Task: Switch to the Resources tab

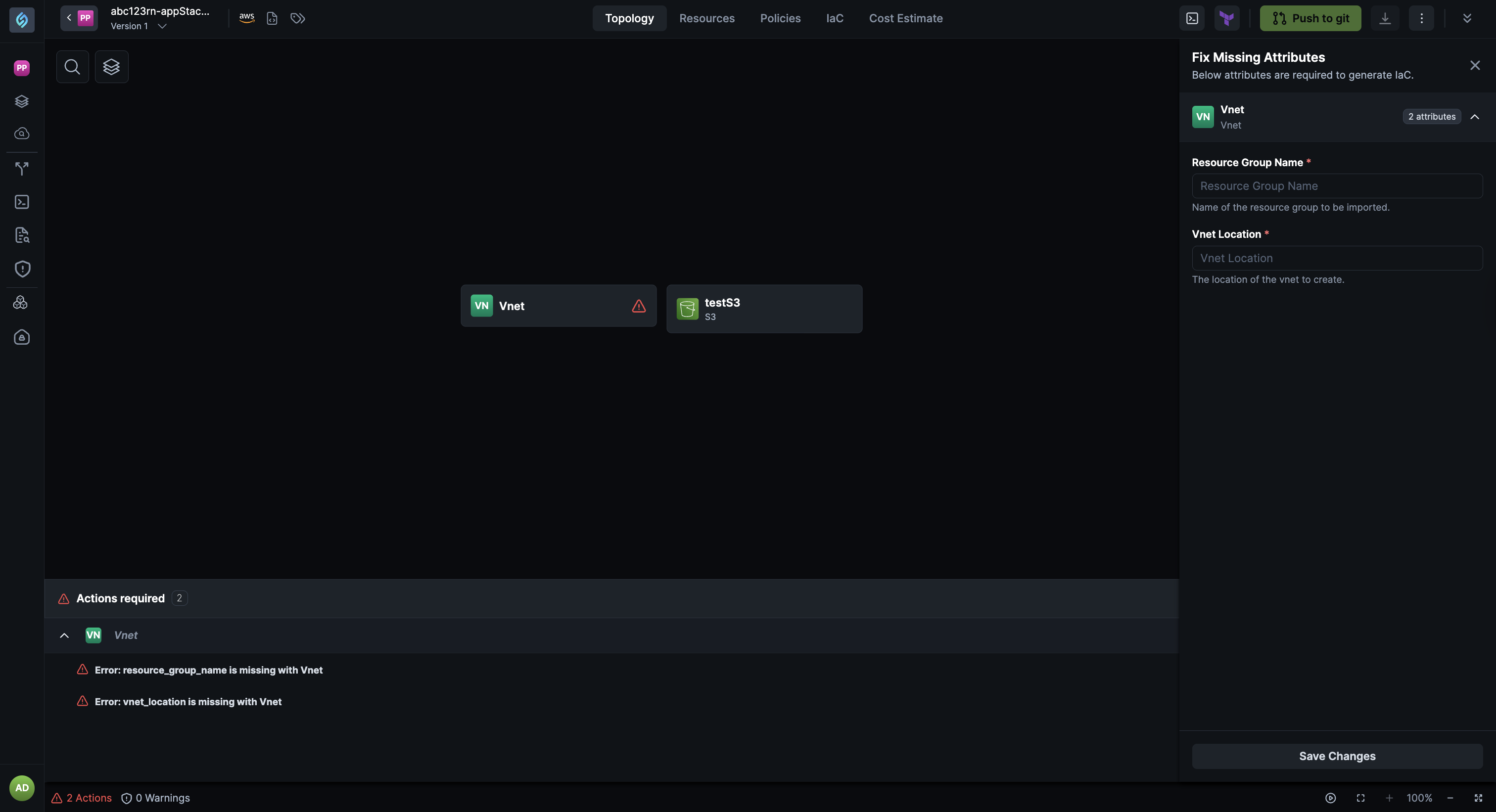Action: click(706, 18)
